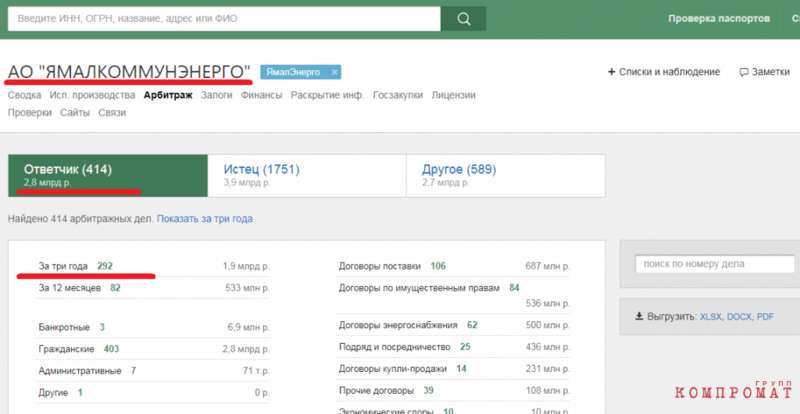Click the plus icon before Списки и наблюдение
The height and width of the screenshot is (414, 800).
611,72
